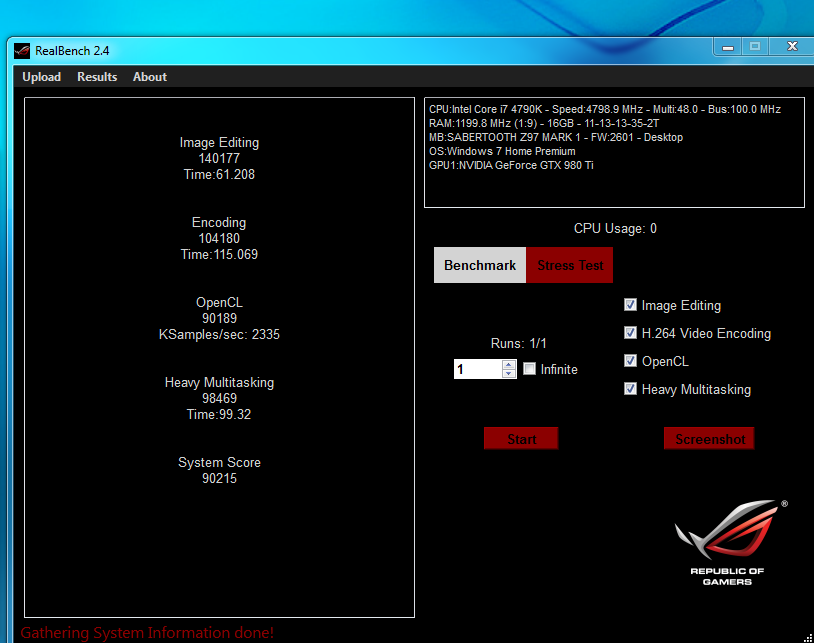Click the Heavy Multitasking score 98469
The image size is (814, 643).
219,399
